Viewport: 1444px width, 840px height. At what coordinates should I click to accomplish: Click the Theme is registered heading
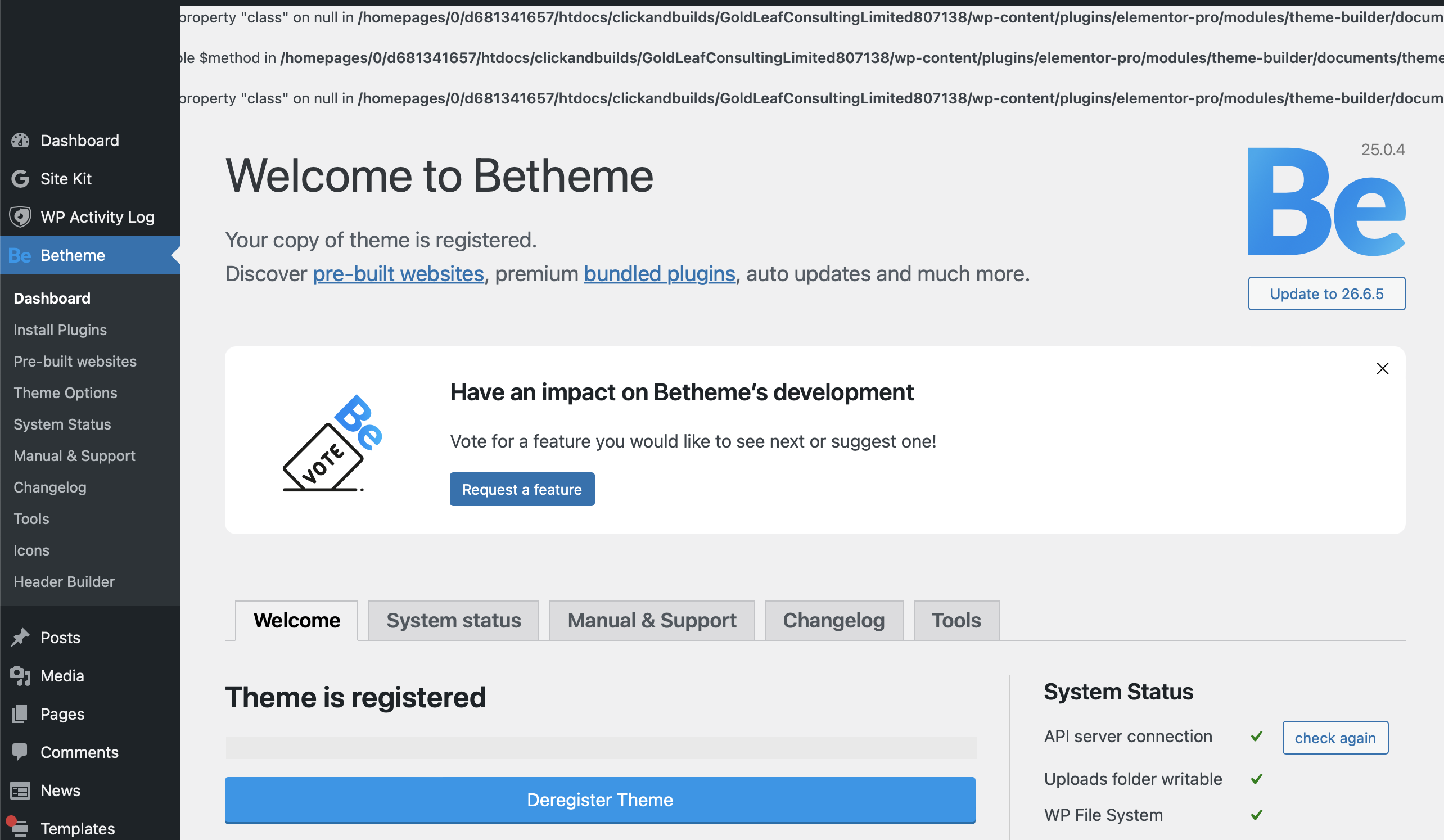point(355,697)
